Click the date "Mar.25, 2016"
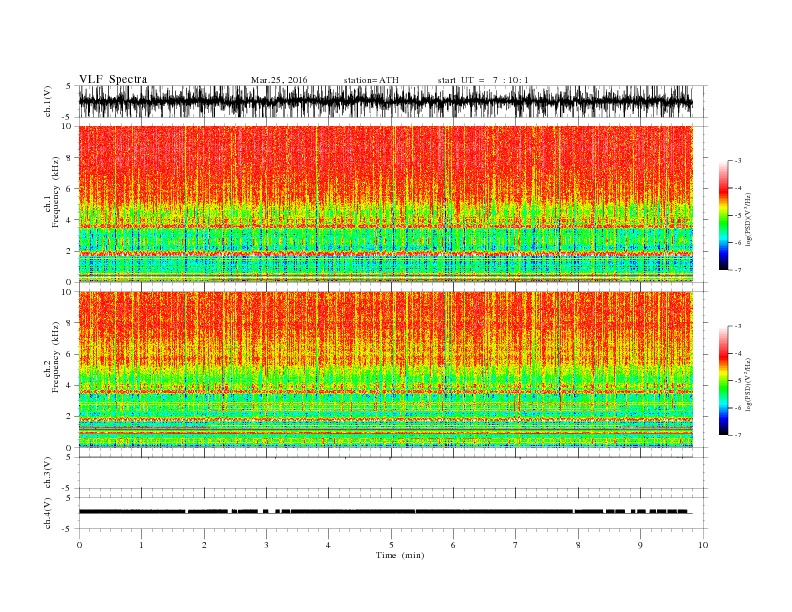The image size is (792, 612). (x=279, y=80)
